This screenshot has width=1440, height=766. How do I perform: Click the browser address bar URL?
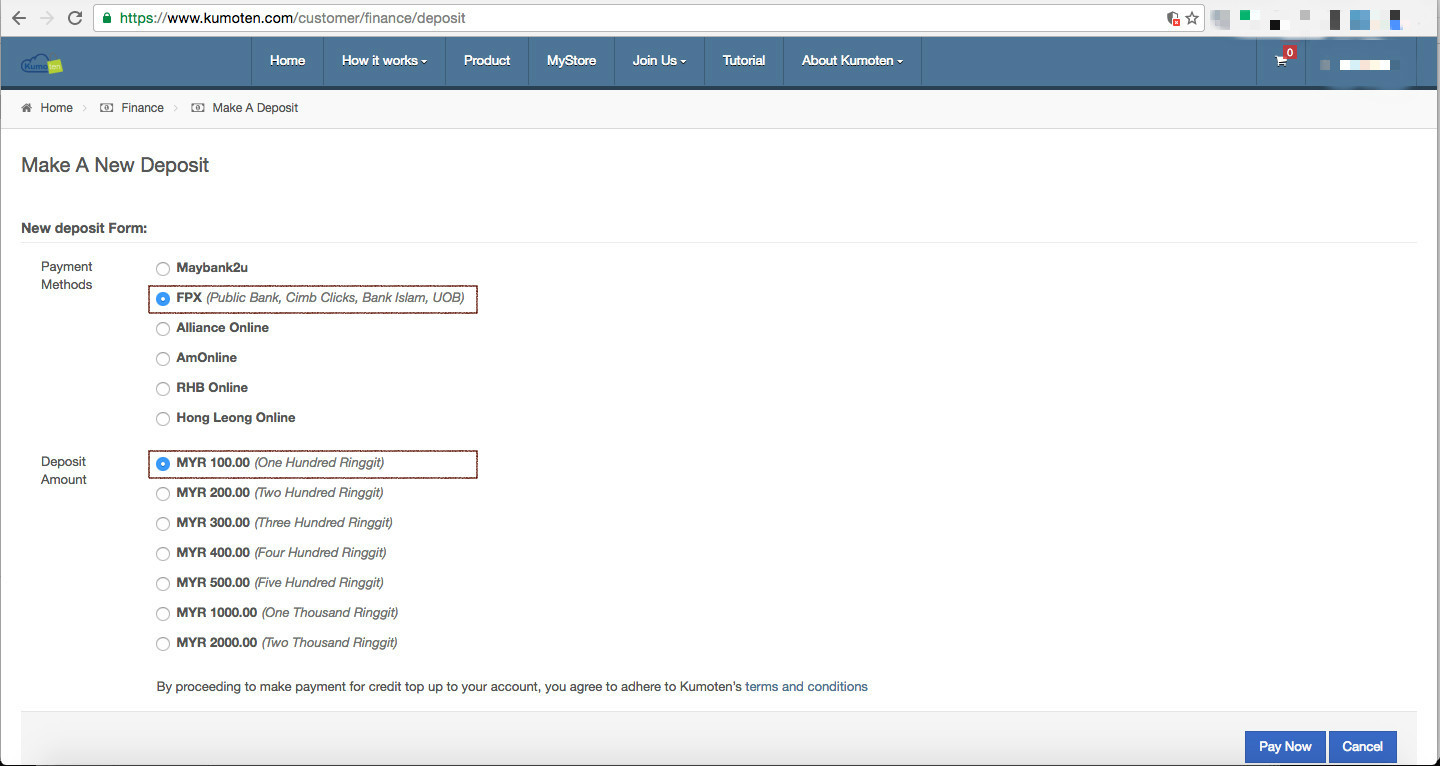click(x=292, y=18)
